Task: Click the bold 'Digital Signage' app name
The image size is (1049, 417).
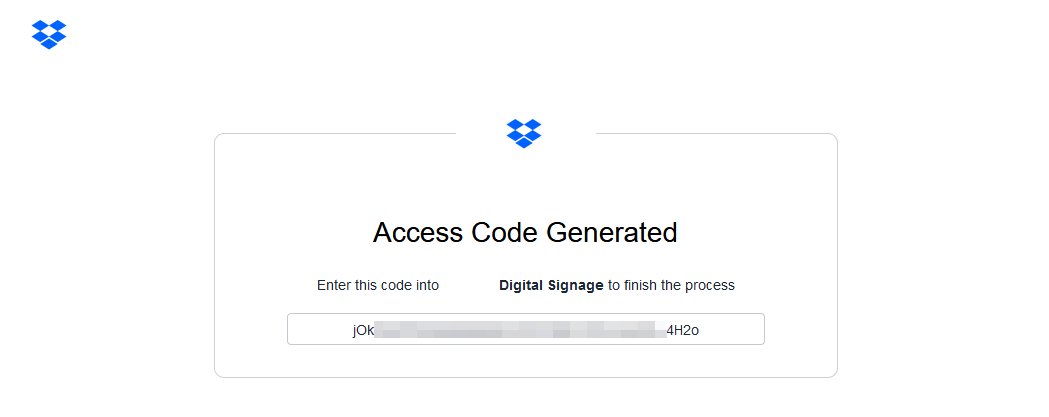Action: 551,285
